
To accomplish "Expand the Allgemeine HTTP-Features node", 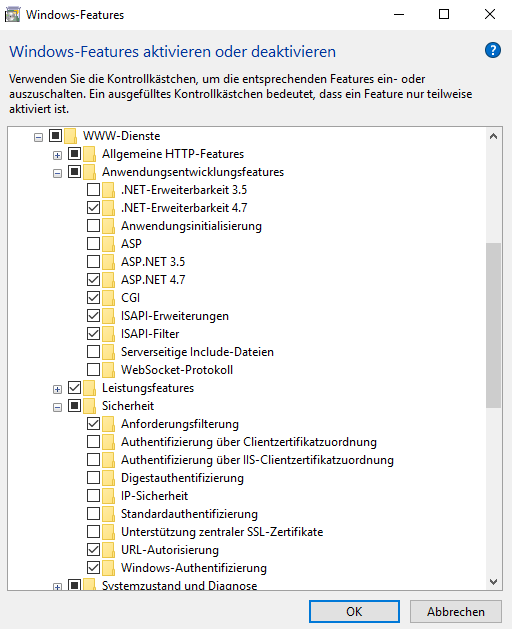I will [x=57, y=155].
